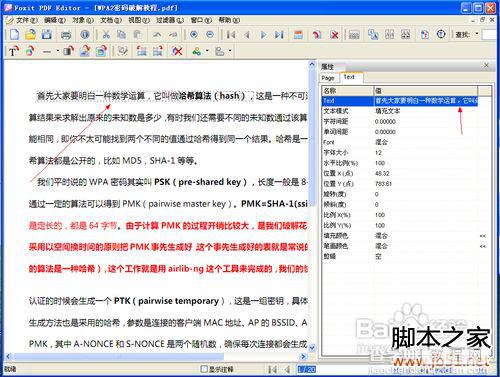Open the 帮助 menu
The width and height of the screenshot is (500, 377).
229,20
